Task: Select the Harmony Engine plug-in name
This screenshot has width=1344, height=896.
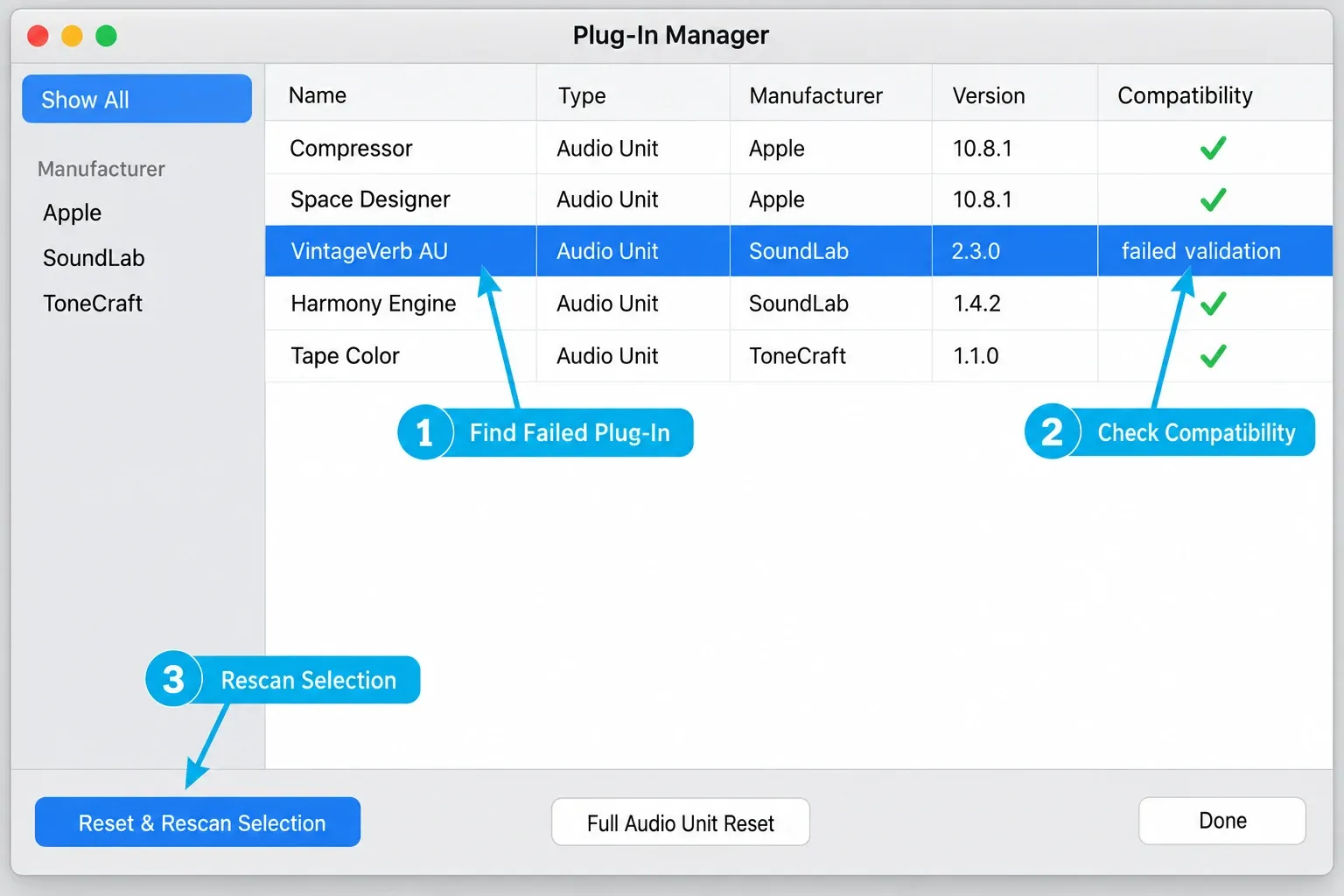Action: coord(374,304)
